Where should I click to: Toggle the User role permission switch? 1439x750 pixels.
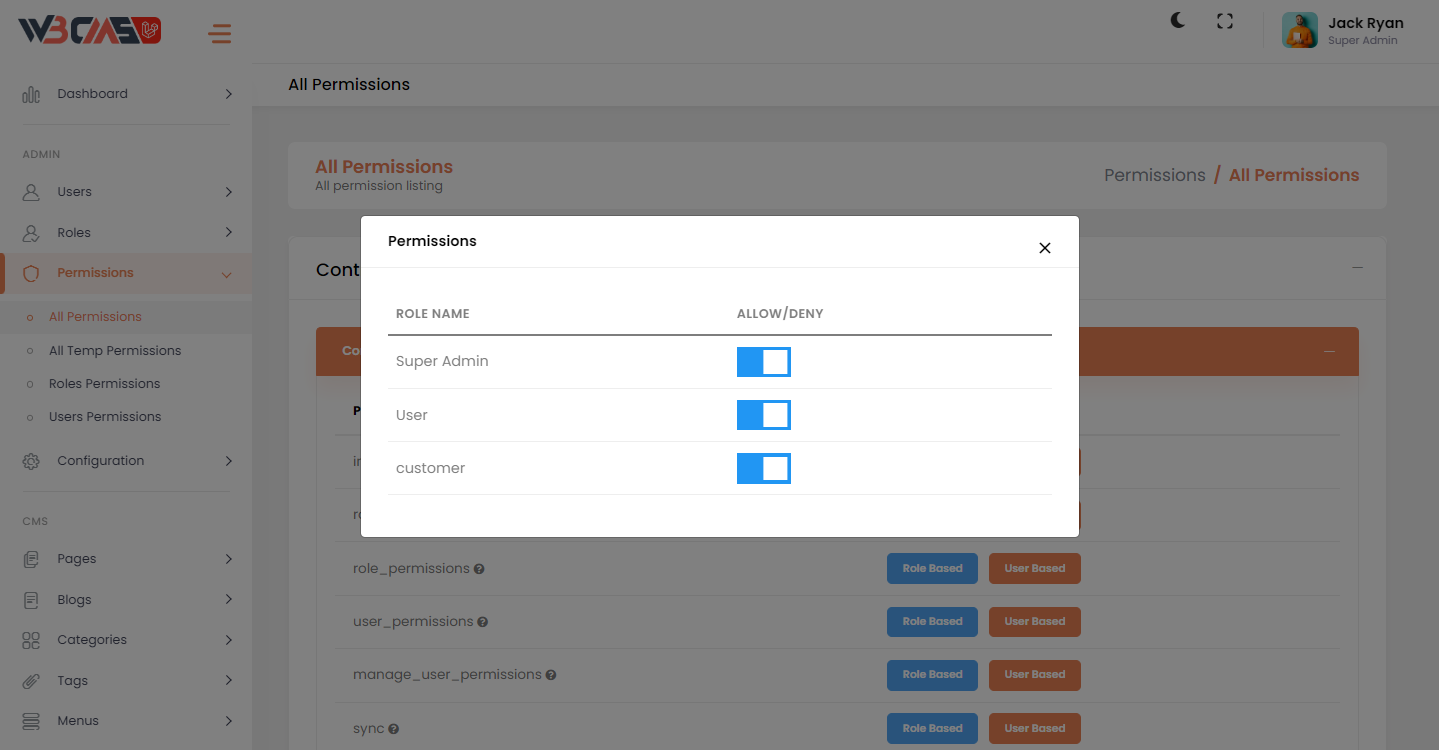[x=763, y=415]
